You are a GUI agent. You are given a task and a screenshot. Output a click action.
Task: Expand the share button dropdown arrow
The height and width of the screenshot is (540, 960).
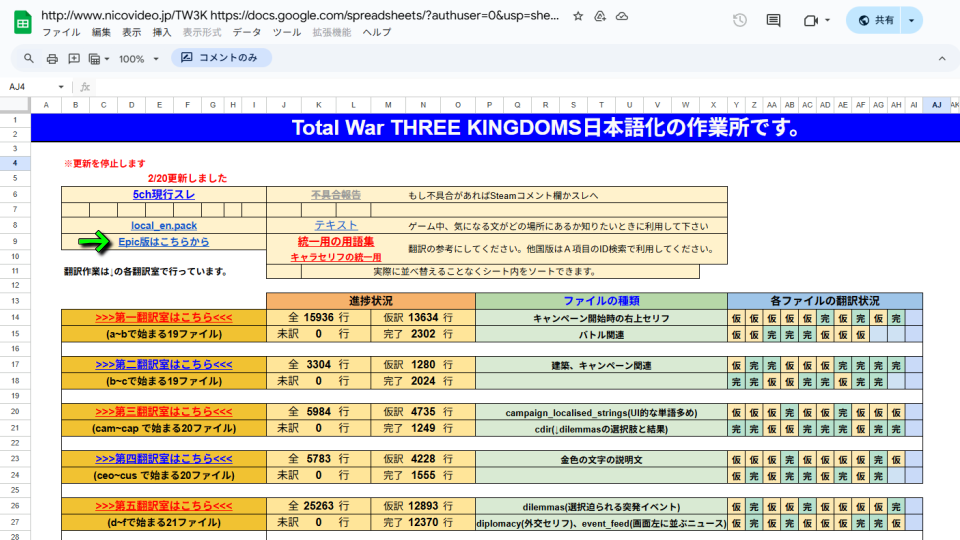[x=911, y=20]
